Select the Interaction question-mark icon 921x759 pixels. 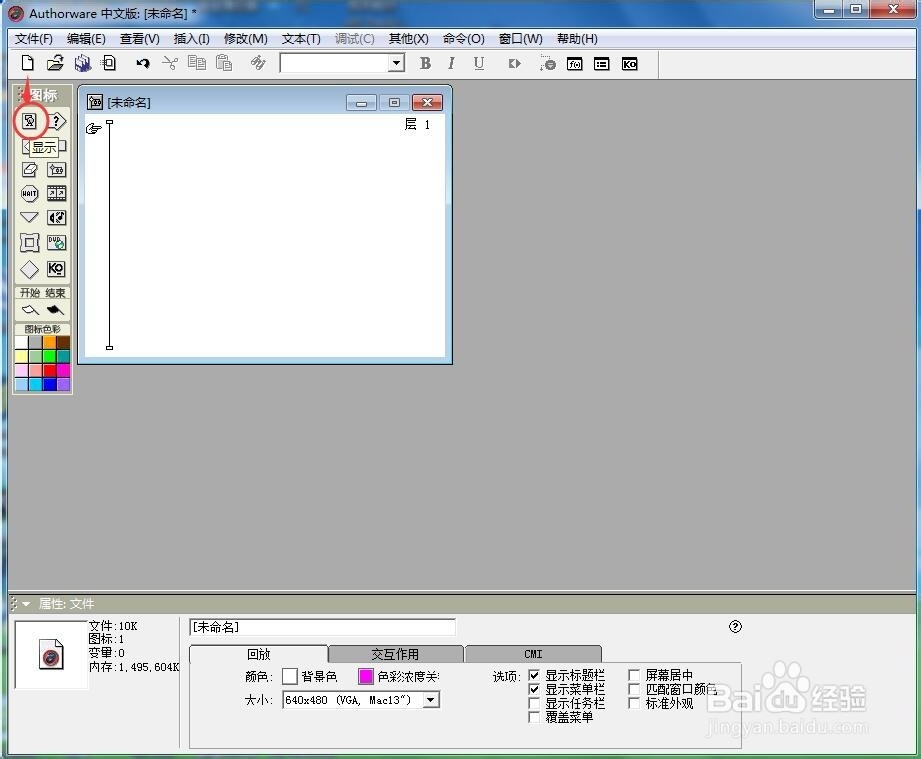(x=56, y=121)
